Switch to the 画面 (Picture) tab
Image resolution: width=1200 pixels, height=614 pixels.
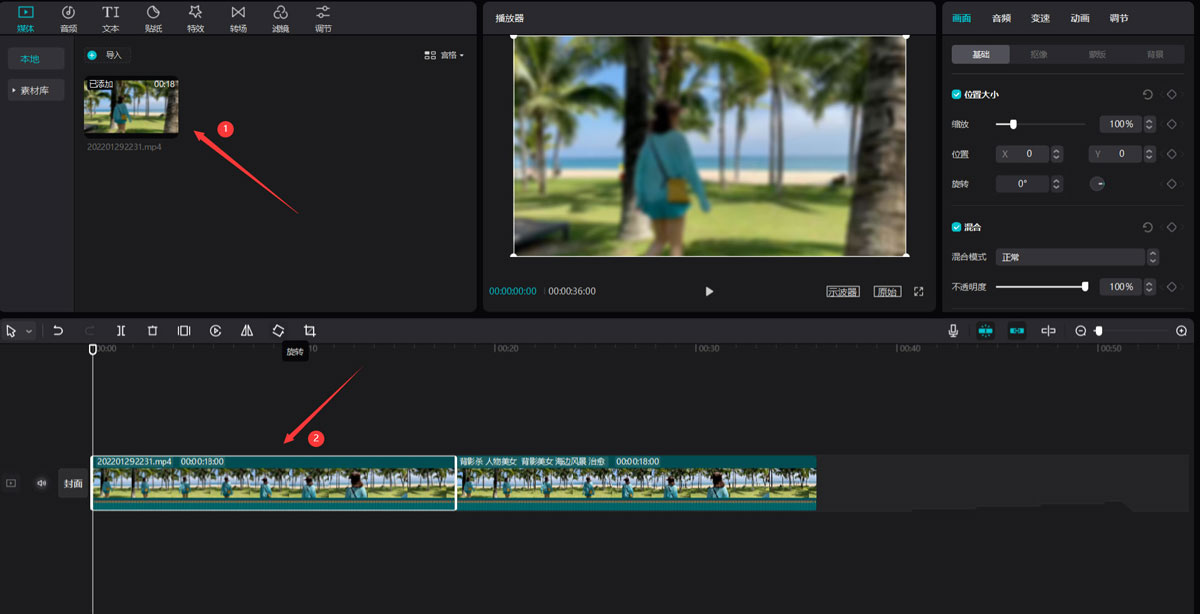coord(962,18)
